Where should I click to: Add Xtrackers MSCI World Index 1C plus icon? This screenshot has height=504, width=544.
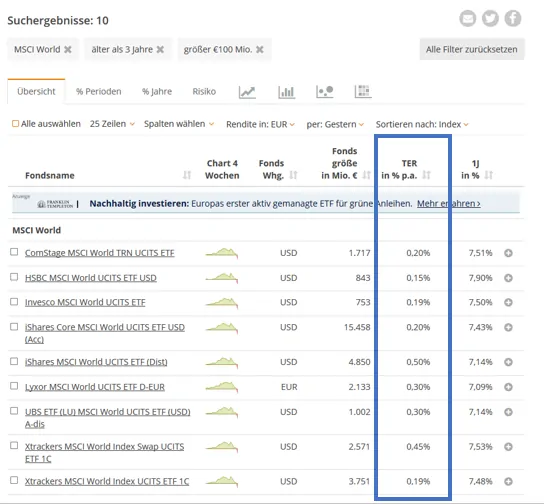point(508,481)
